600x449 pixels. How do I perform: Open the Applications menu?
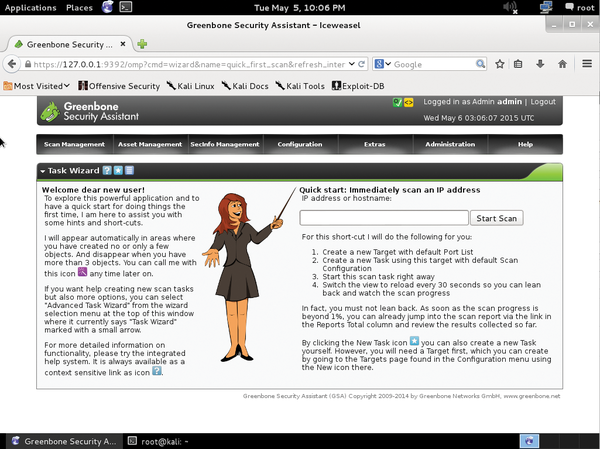[30, 8]
